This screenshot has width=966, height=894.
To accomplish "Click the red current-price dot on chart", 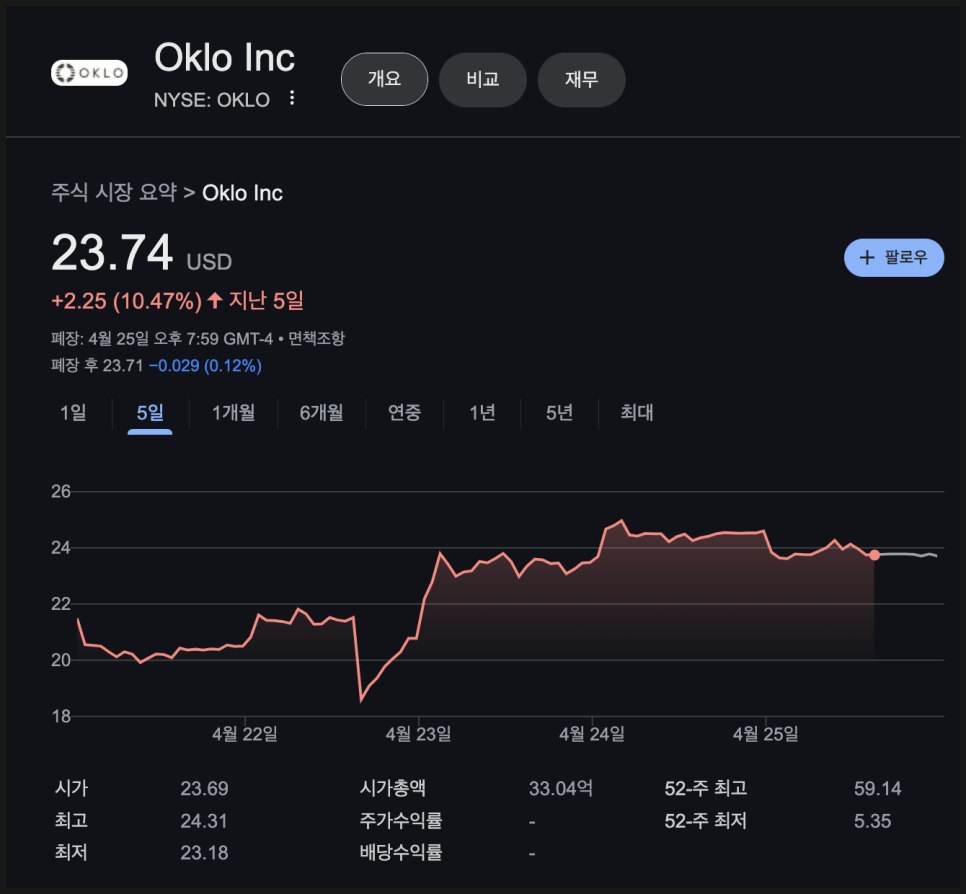I will pos(874,555).
